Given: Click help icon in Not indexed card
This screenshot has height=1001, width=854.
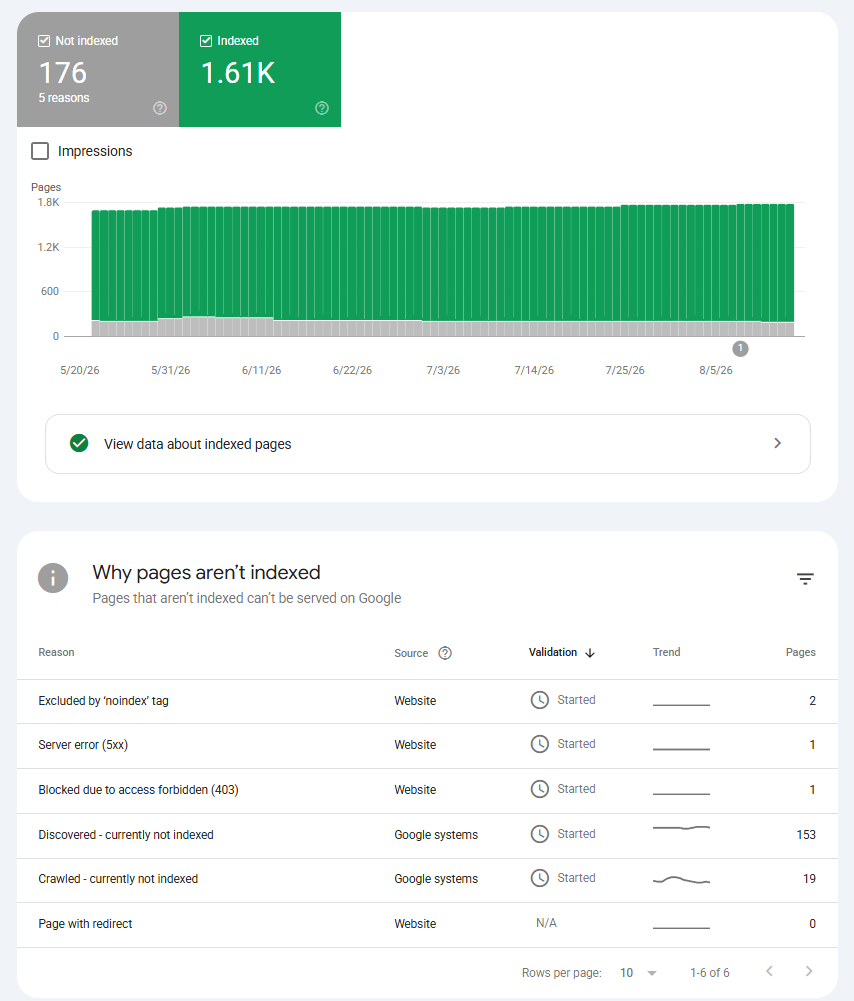Looking at the screenshot, I should (160, 108).
